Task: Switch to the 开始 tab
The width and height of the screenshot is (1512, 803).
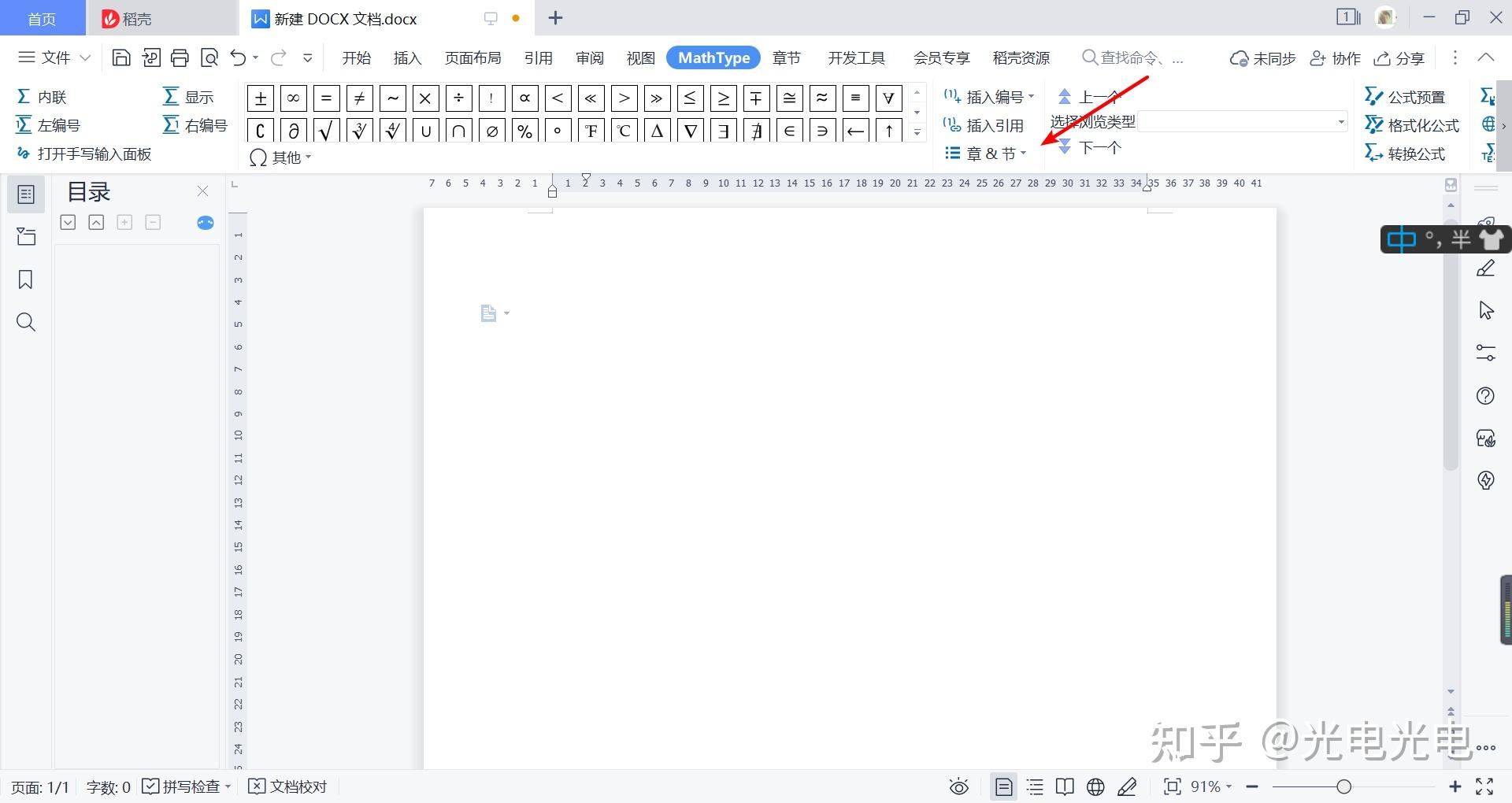Action: tap(356, 57)
